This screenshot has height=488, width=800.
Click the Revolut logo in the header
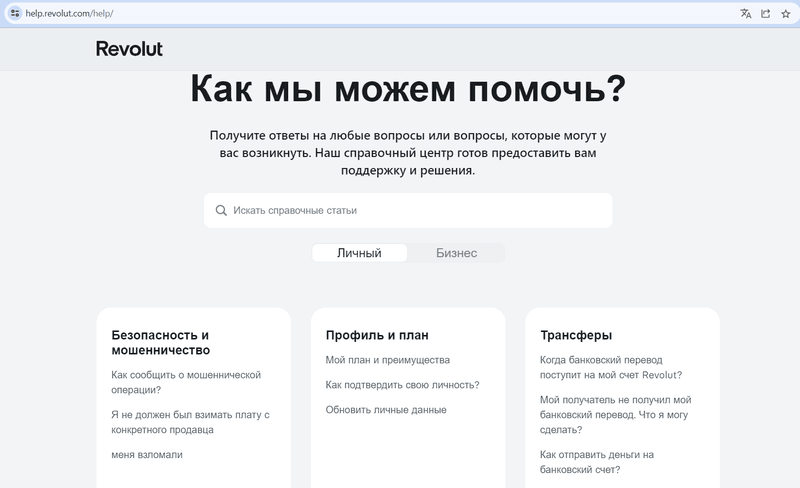point(129,49)
